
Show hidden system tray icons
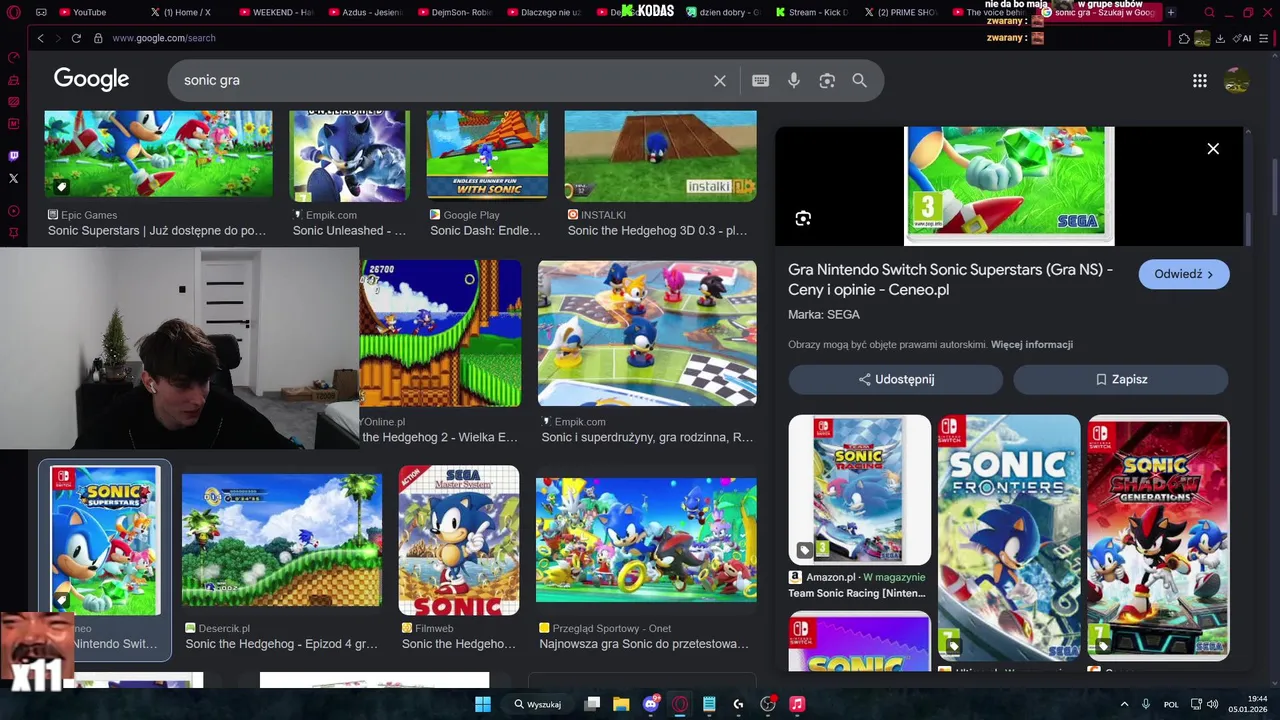1124,704
